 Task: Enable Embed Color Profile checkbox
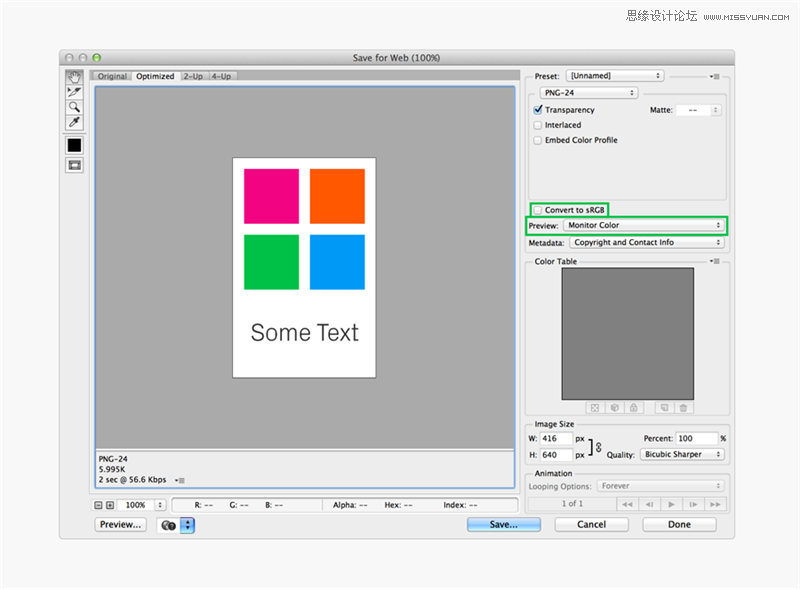coord(538,140)
